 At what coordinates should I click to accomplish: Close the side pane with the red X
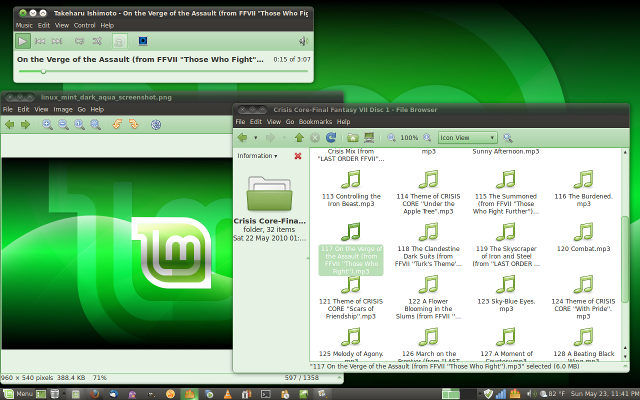click(298, 156)
